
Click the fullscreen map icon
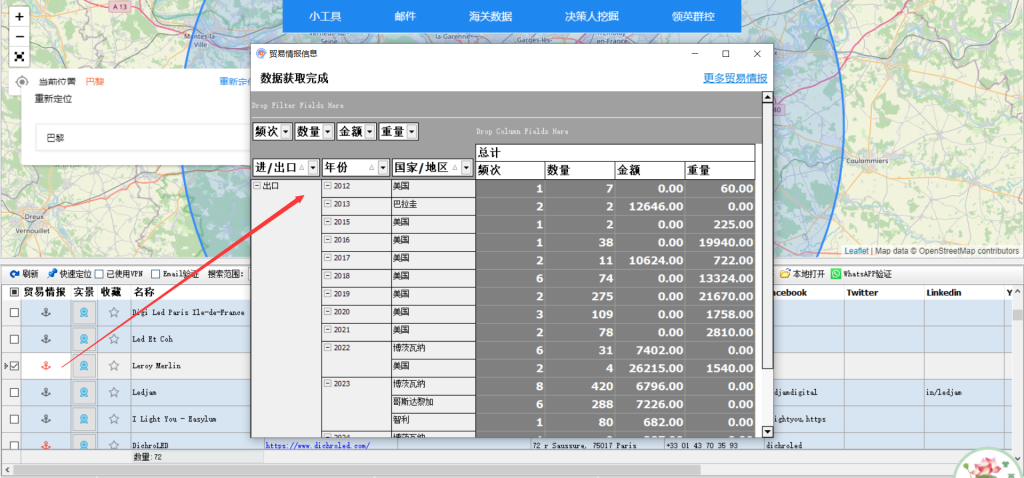[19, 57]
